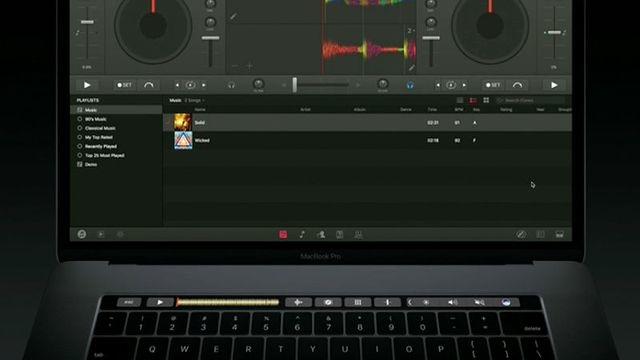Set a cue point on left deck
640x360 pixels.
click(124, 85)
